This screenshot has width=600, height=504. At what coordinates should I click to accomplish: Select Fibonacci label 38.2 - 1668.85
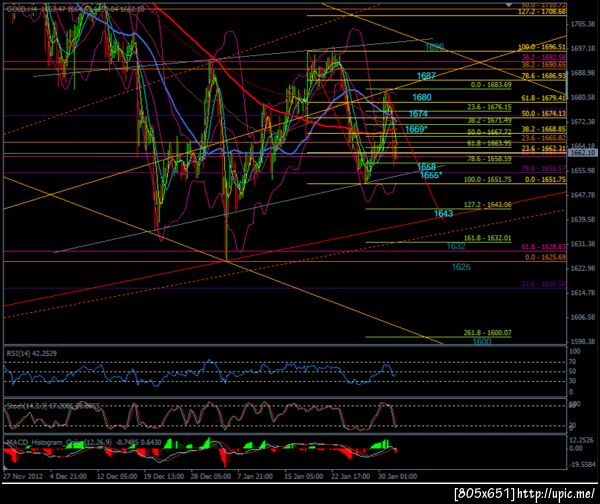543,129
